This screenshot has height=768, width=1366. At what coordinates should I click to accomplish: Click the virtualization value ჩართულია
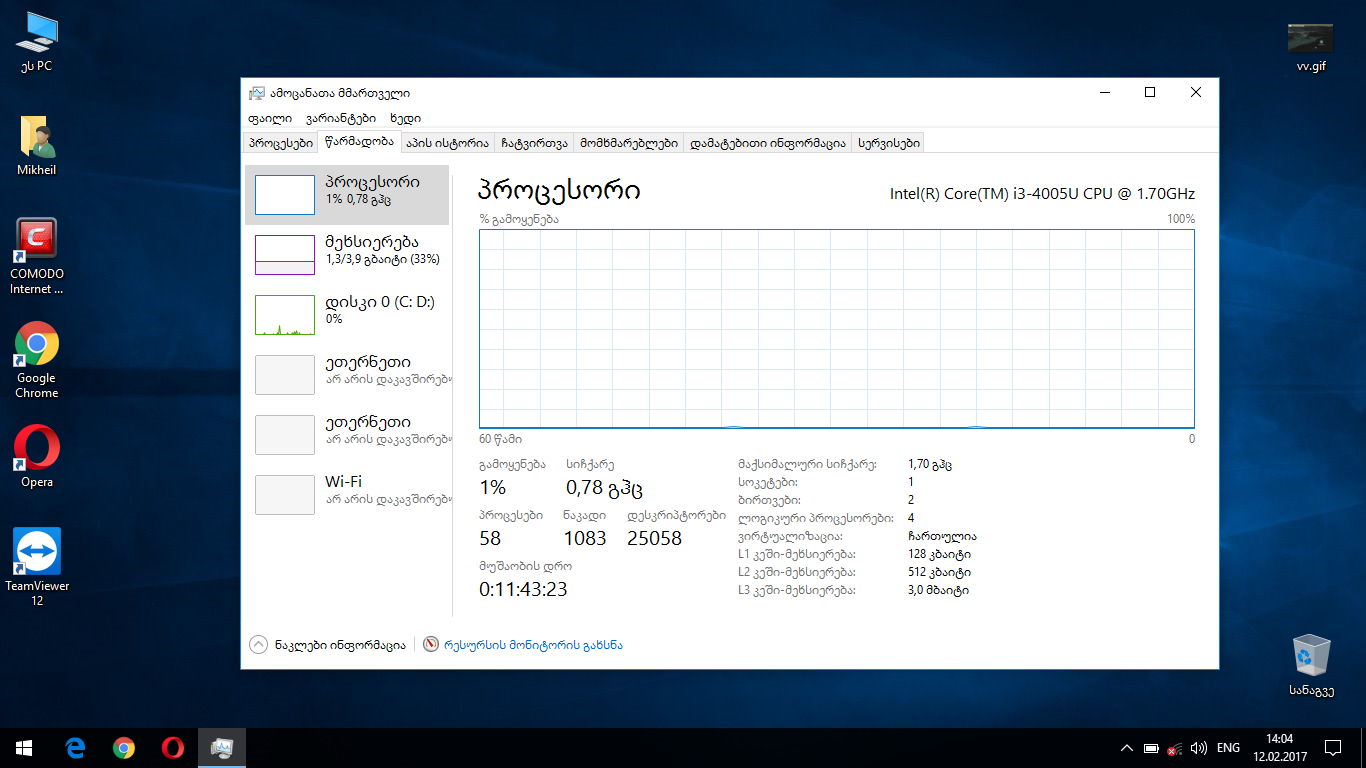[942, 536]
